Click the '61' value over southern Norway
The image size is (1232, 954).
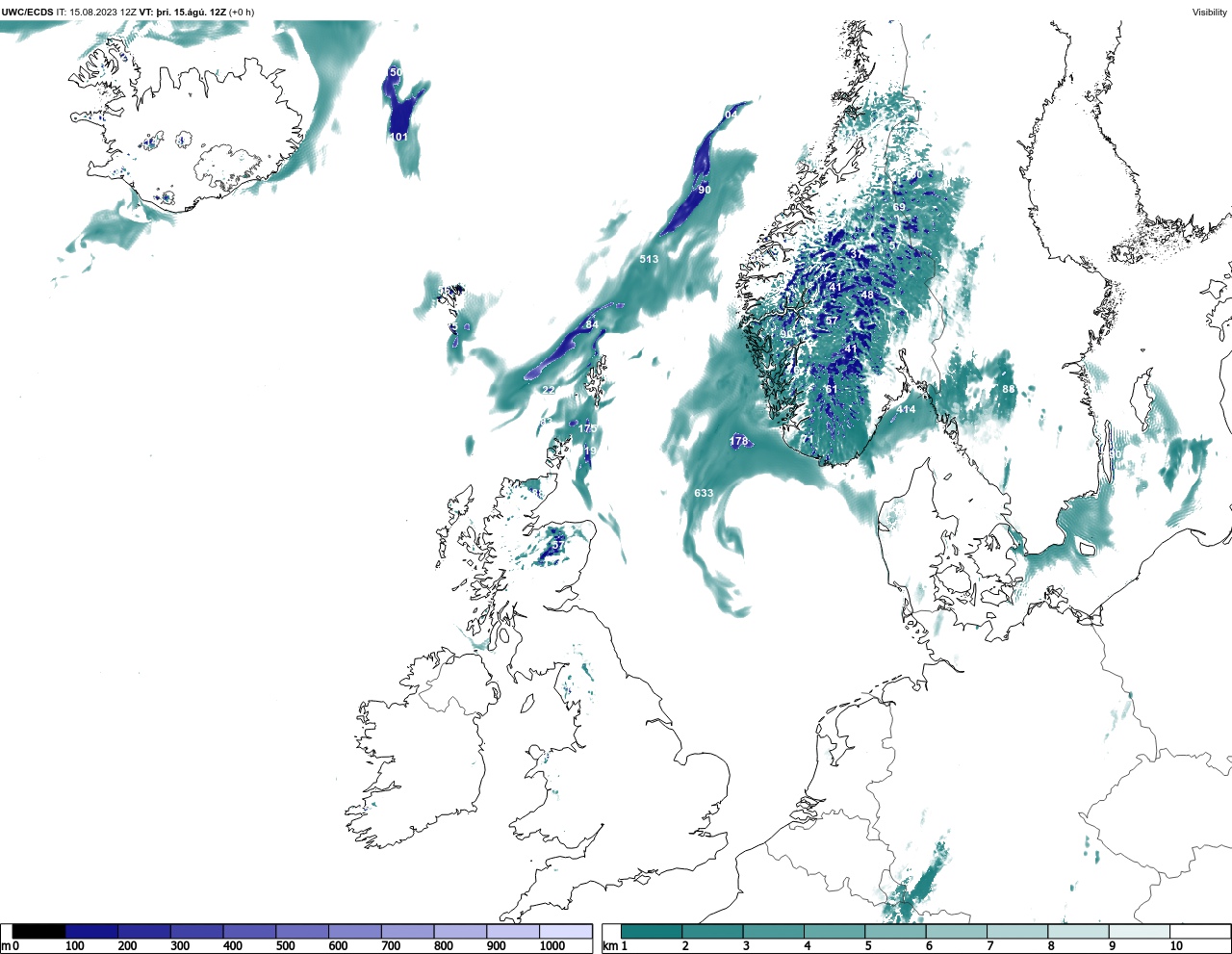(x=831, y=390)
